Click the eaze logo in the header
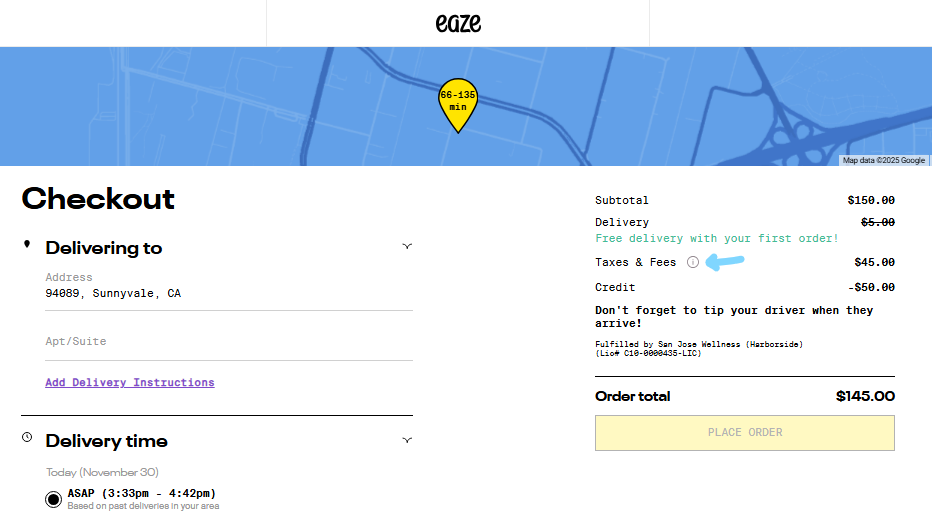This screenshot has height=522, width=932. click(458, 22)
